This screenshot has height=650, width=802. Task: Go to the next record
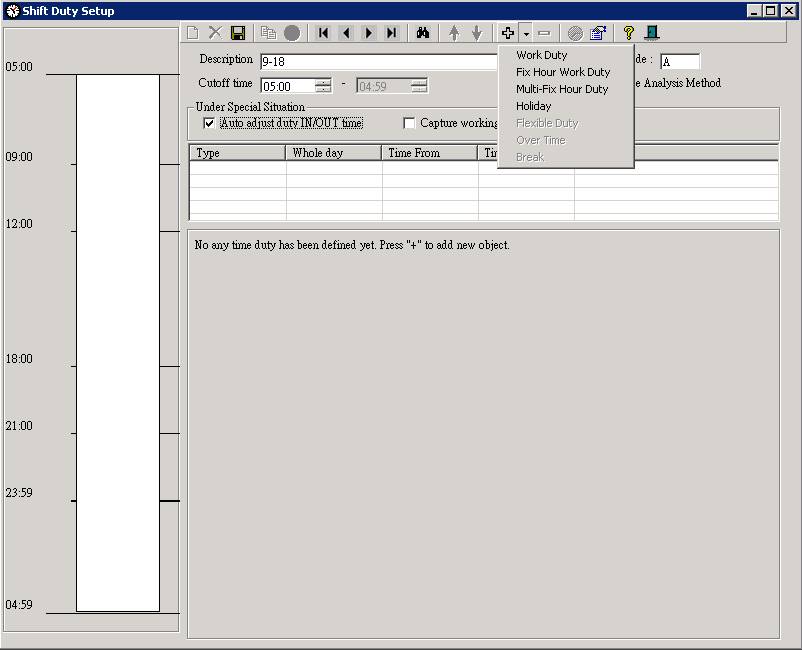point(369,33)
